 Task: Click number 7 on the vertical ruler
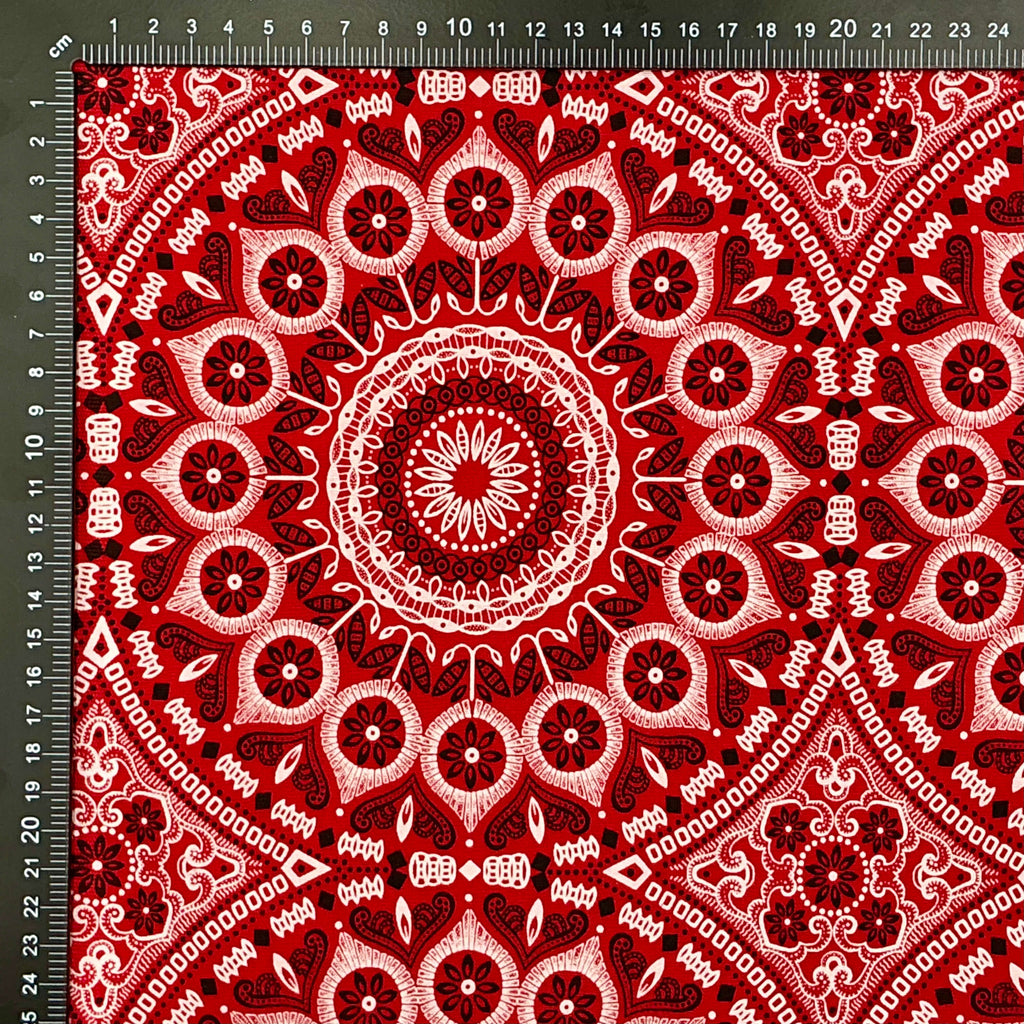39,334
